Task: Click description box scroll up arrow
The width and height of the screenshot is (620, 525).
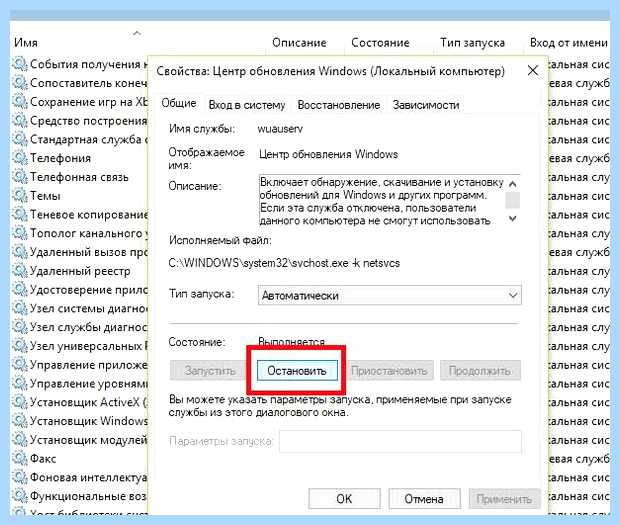Action: click(512, 183)
